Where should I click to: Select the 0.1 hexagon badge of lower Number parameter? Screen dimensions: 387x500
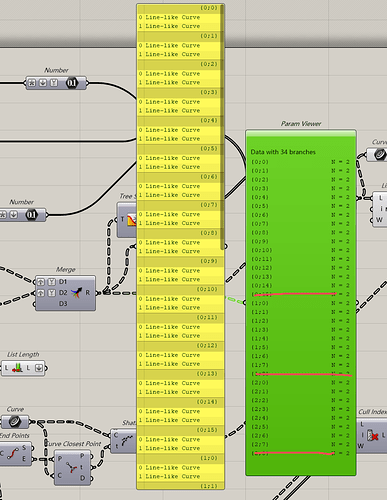coord(31,215)
